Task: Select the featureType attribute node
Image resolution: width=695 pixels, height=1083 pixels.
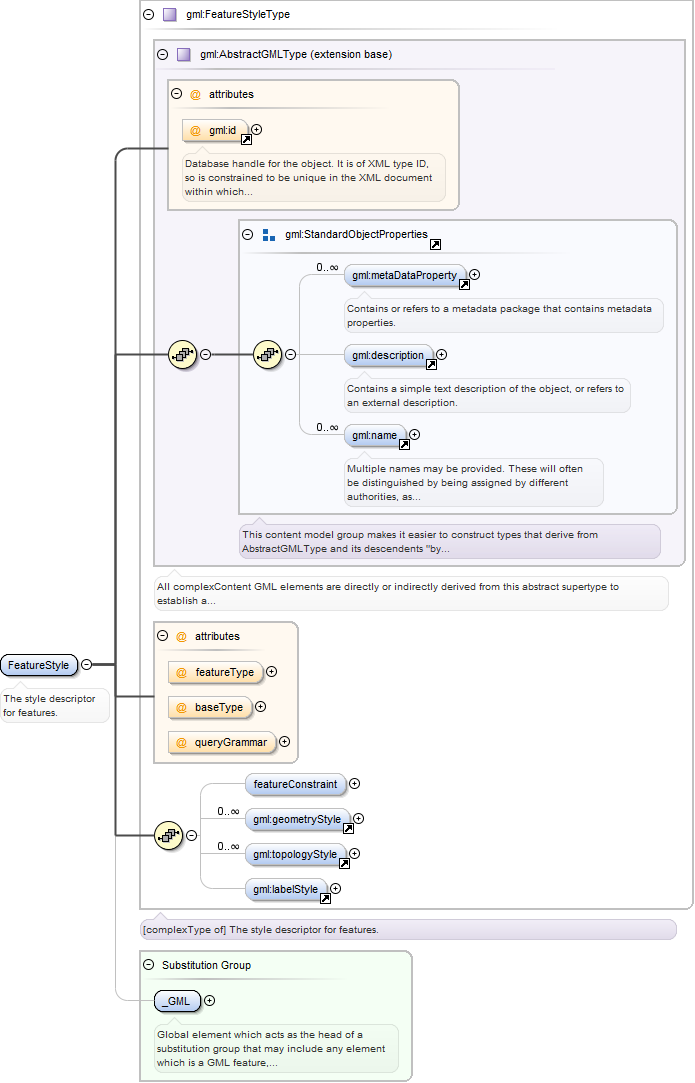Action: [216, 672]
